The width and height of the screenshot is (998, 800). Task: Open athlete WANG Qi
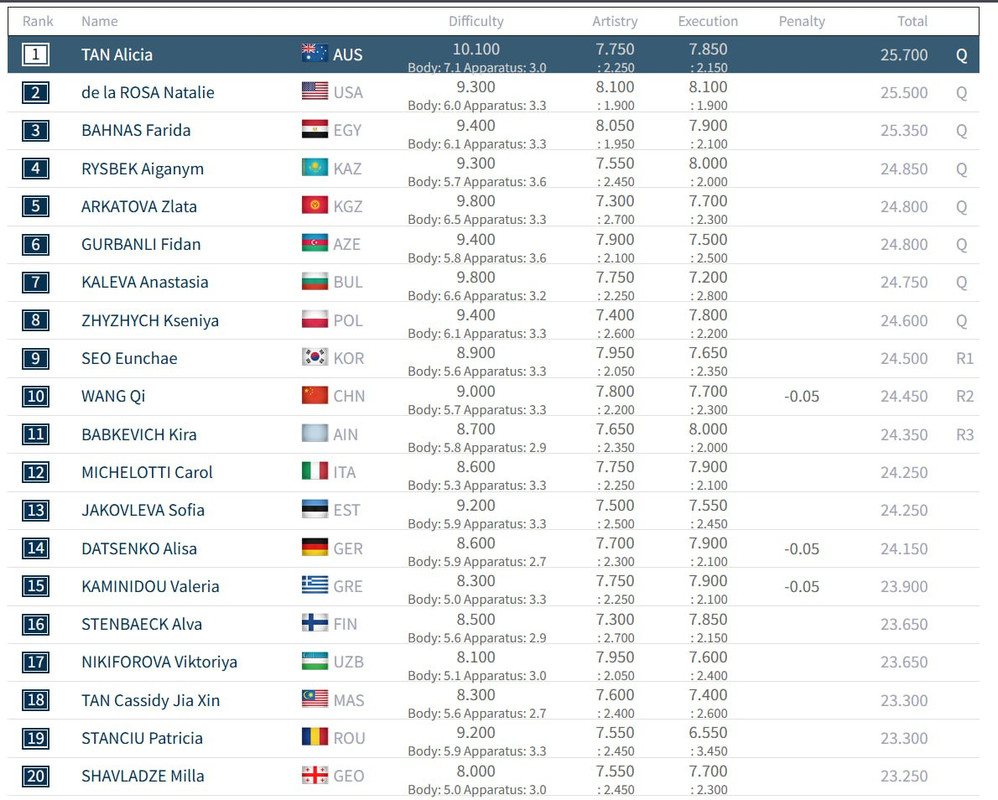(113, 396)
